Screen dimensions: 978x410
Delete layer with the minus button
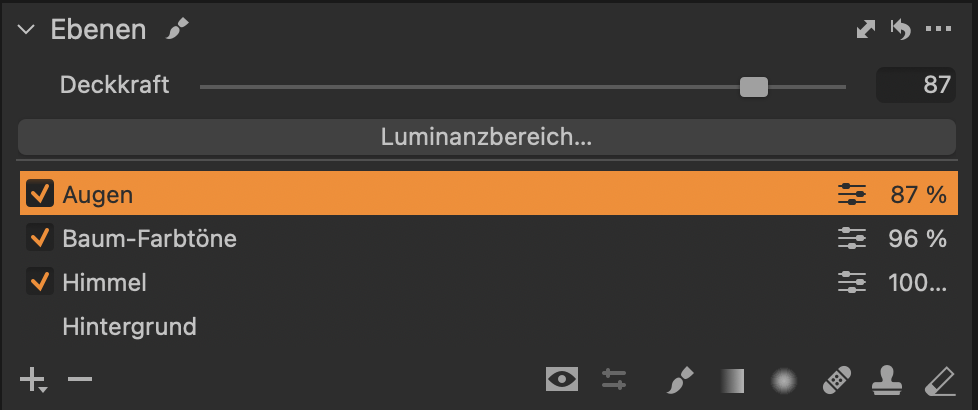[x=80, y=379]
